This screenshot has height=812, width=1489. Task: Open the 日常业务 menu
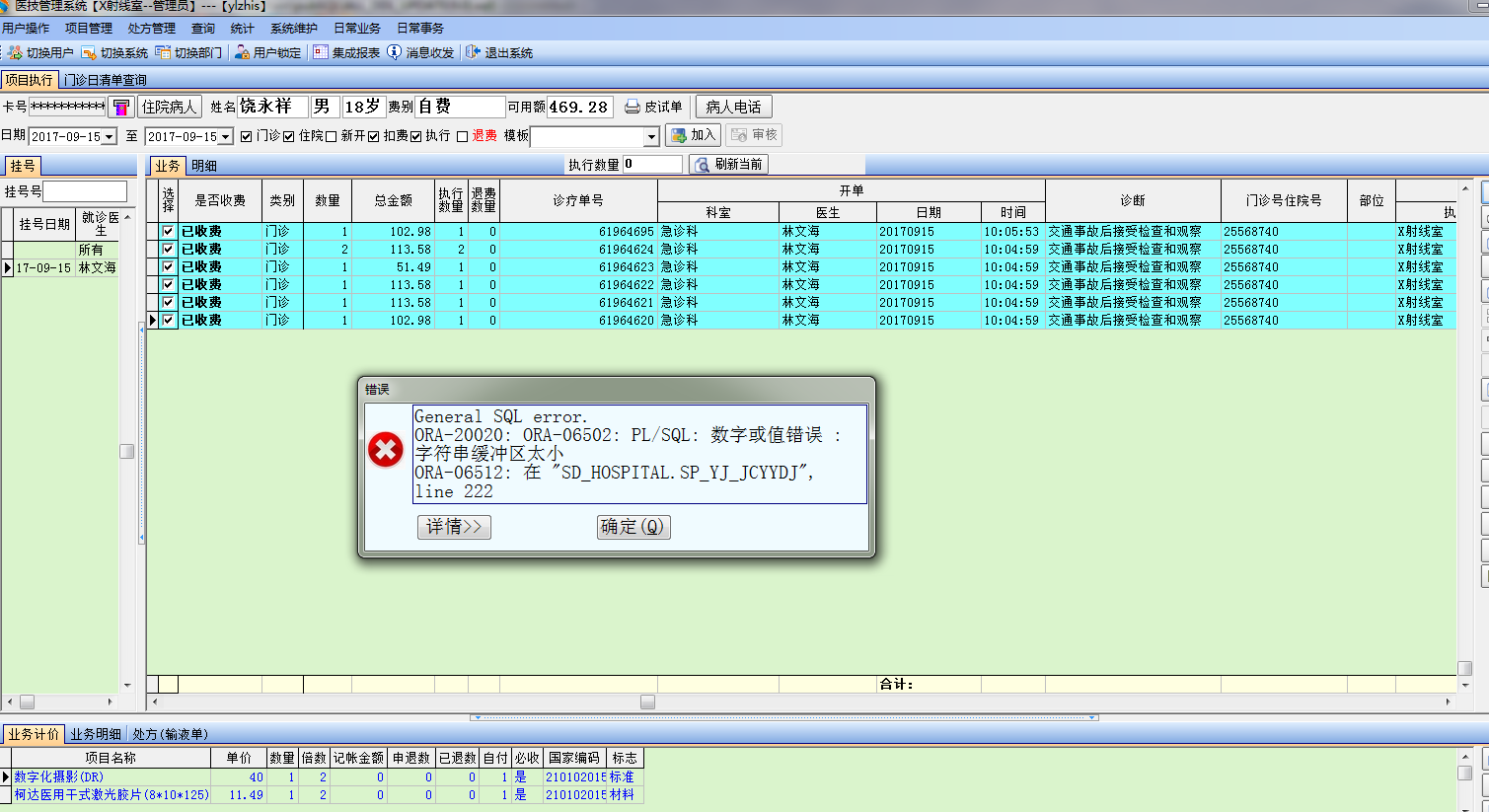click(x=357, y=29)
